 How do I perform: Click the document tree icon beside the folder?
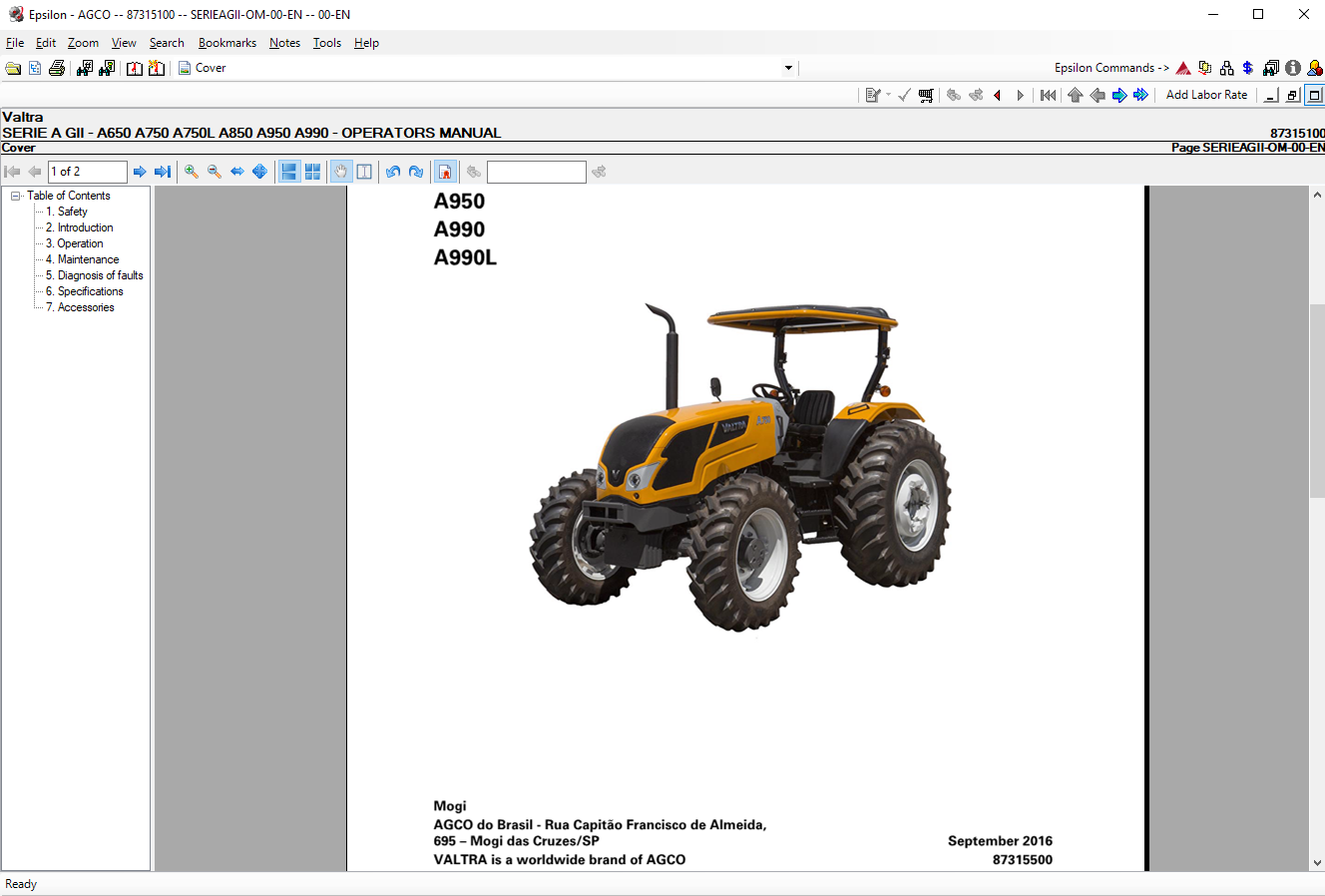tap(35, 68)
